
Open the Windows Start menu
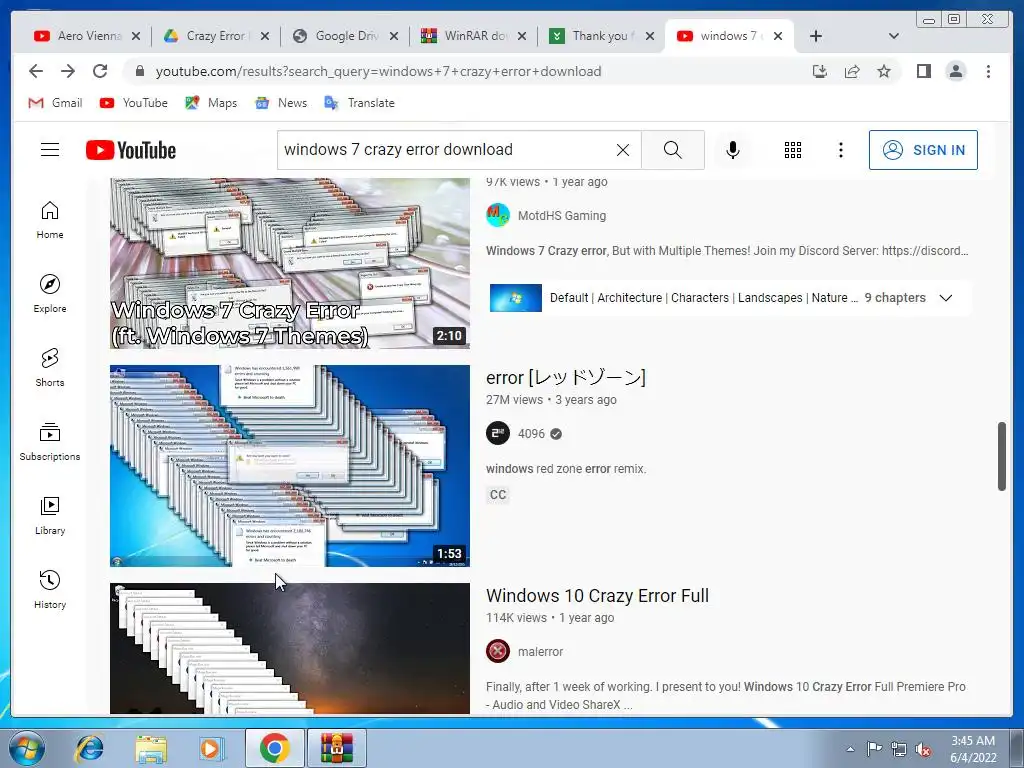pos(27,748)
